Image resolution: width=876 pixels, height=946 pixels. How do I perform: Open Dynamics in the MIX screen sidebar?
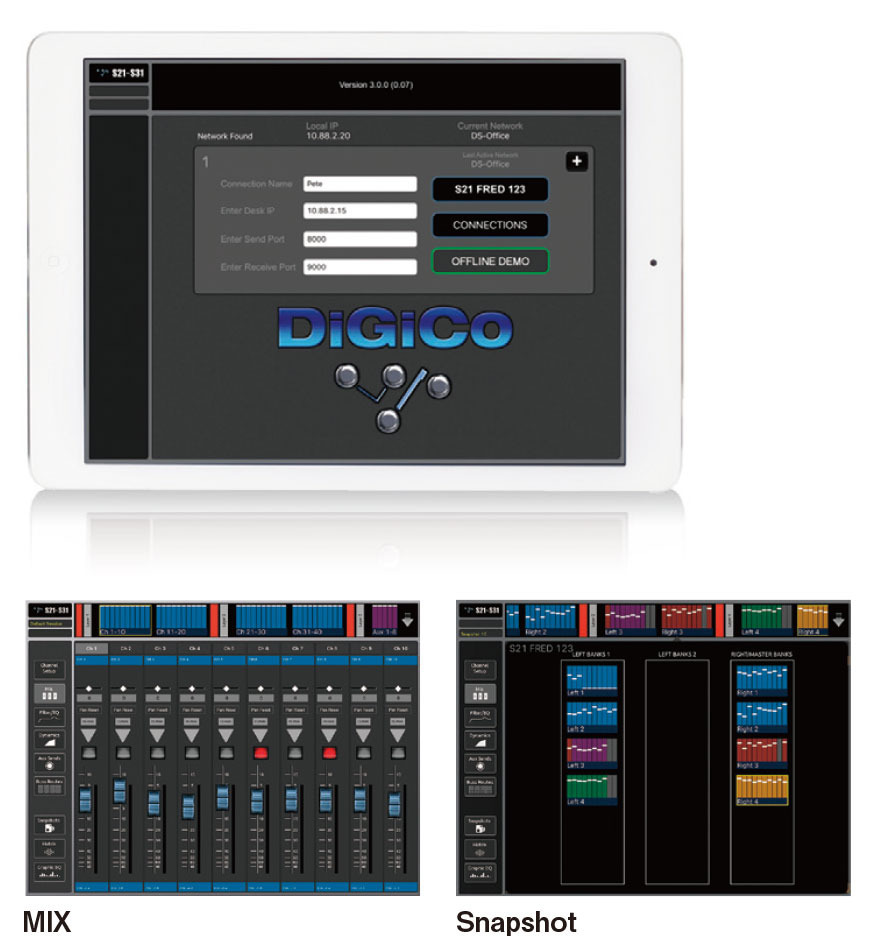(49, 740)
